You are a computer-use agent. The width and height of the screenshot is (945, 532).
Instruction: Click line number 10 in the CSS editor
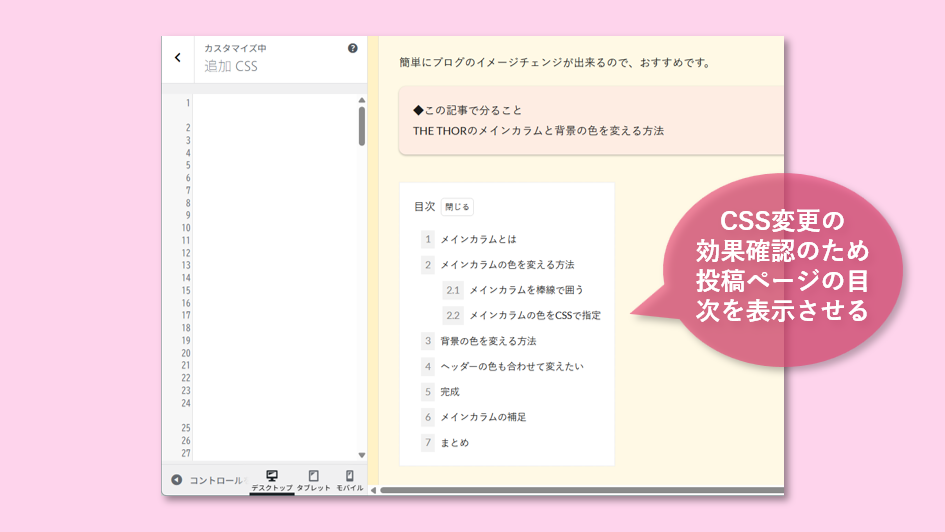(186, 228)
